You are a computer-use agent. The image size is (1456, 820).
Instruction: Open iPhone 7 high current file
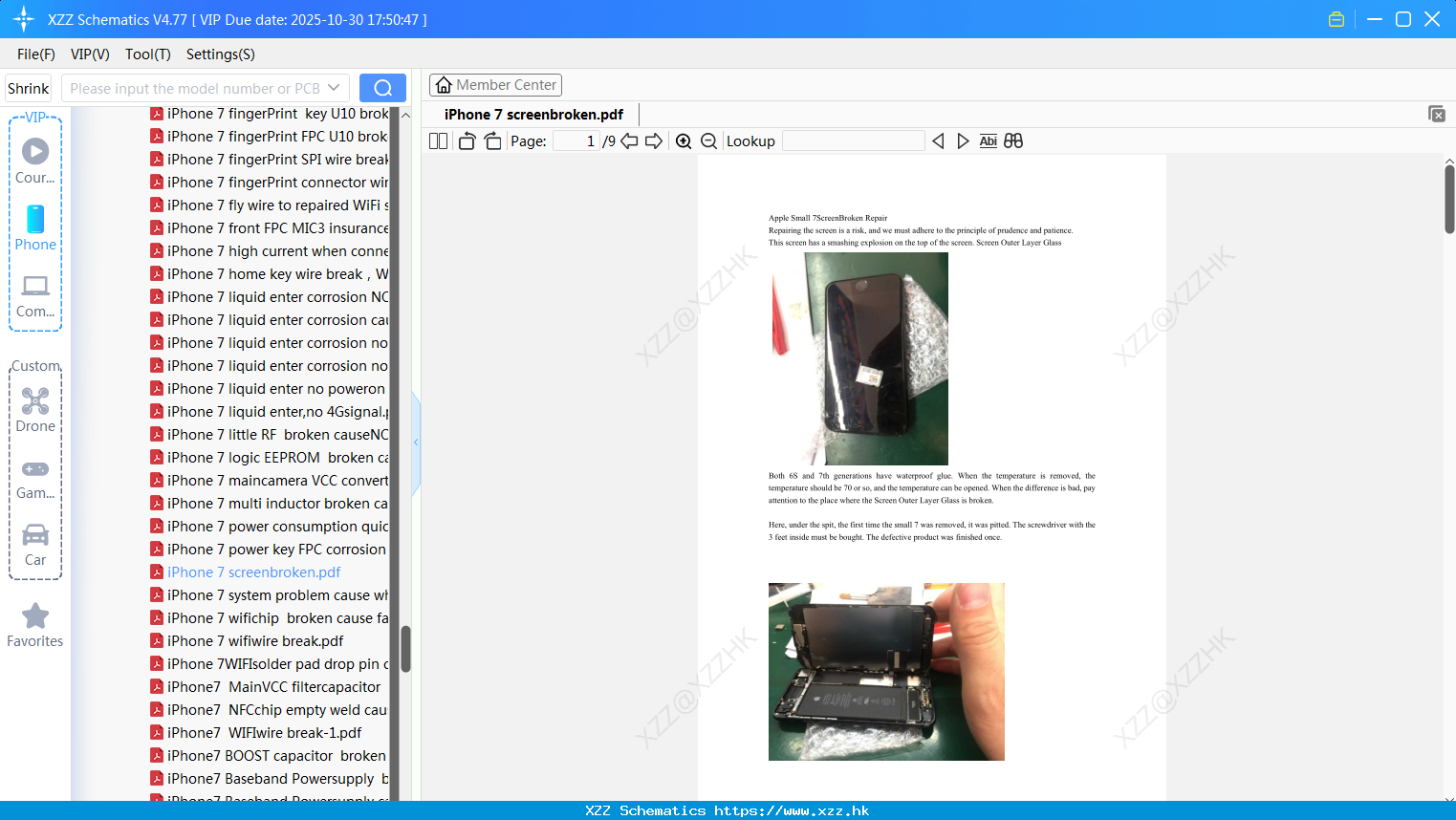[270, 251]
